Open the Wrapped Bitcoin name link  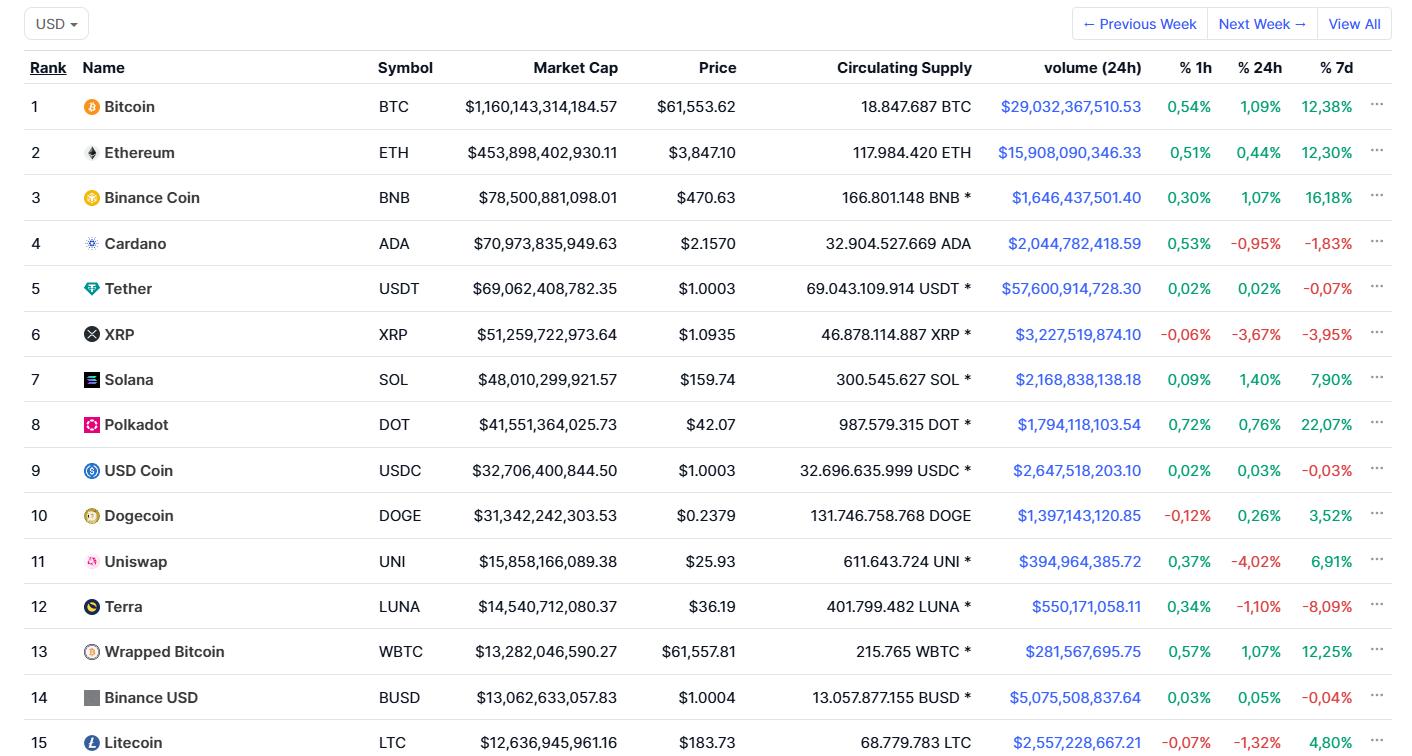164,652
